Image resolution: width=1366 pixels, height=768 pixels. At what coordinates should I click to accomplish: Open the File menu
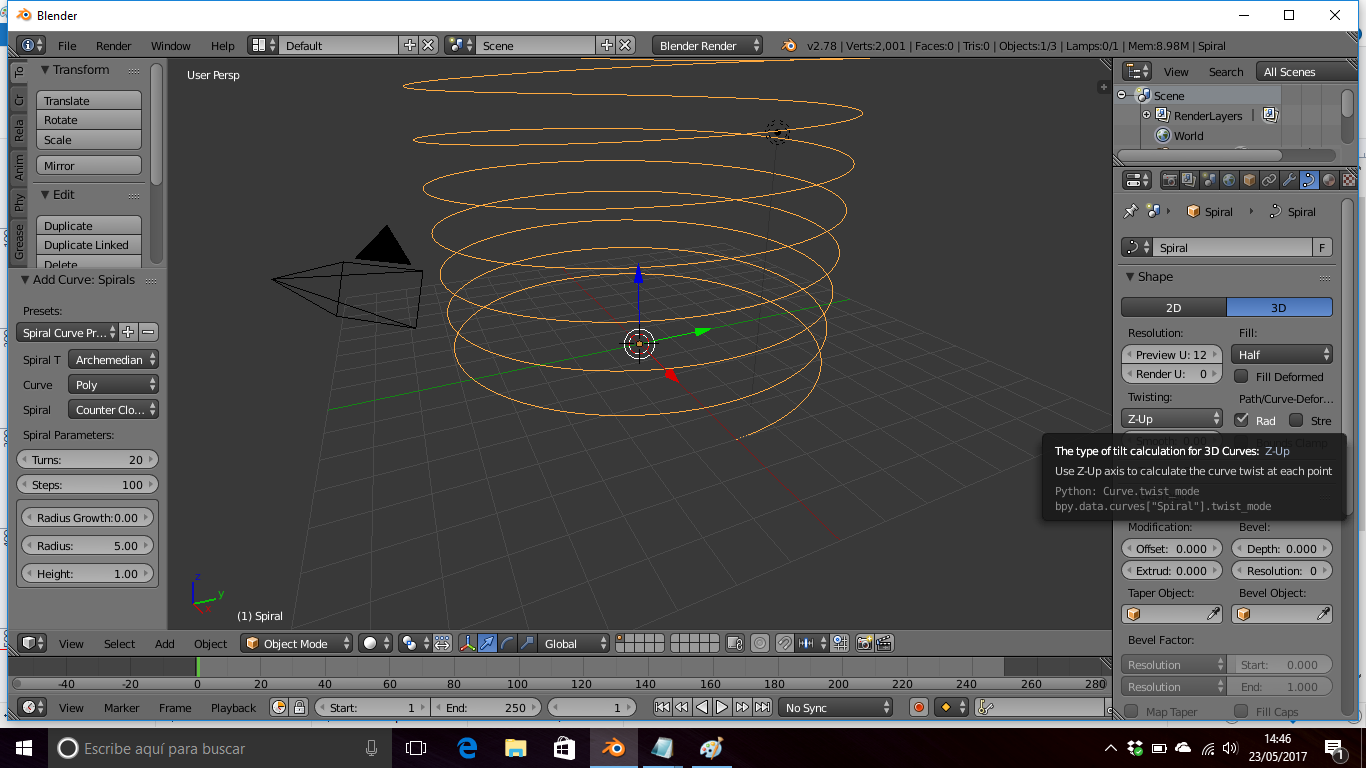pos(67,45)
